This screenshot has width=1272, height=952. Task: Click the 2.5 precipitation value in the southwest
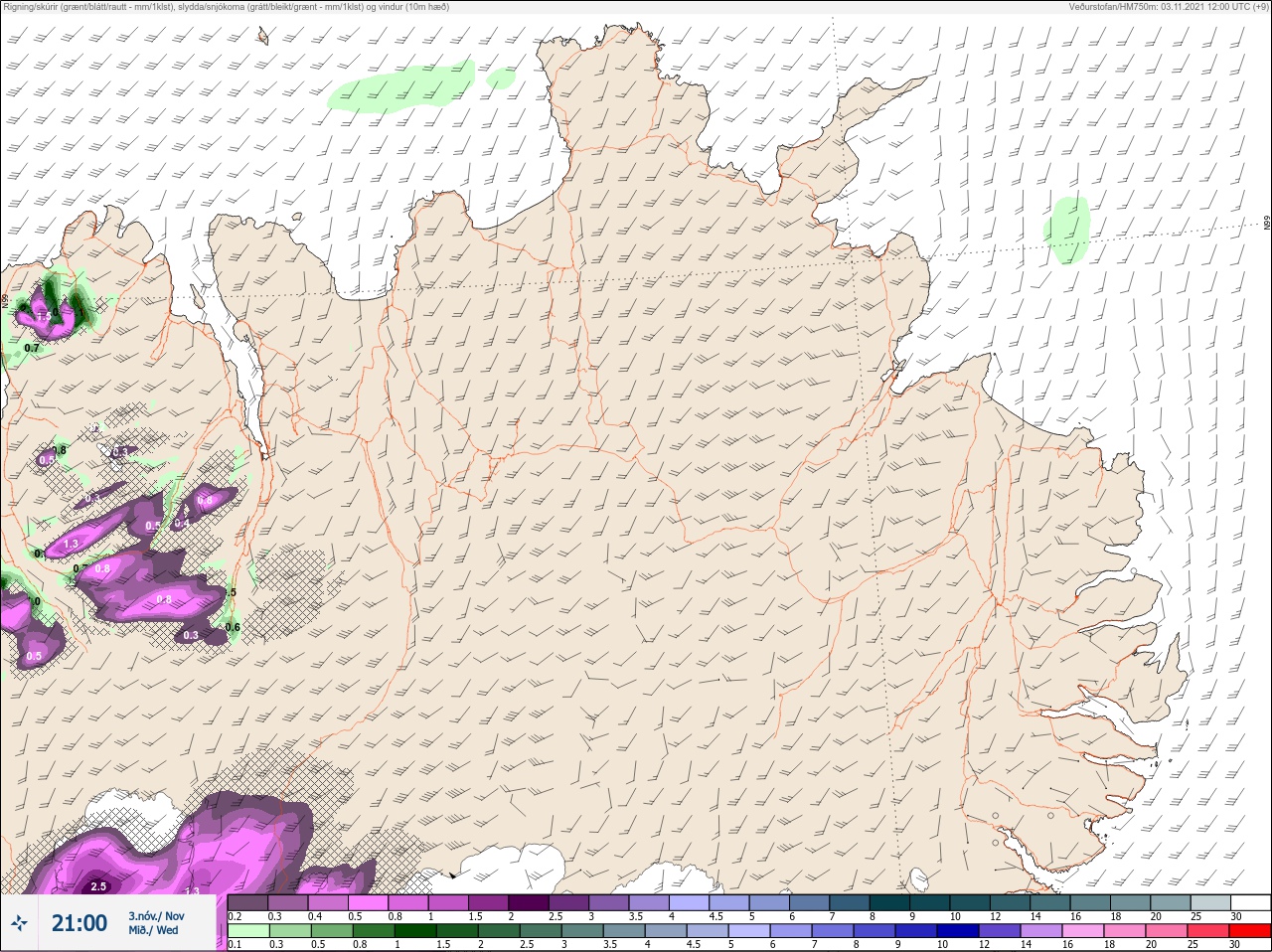click(98, 886)
